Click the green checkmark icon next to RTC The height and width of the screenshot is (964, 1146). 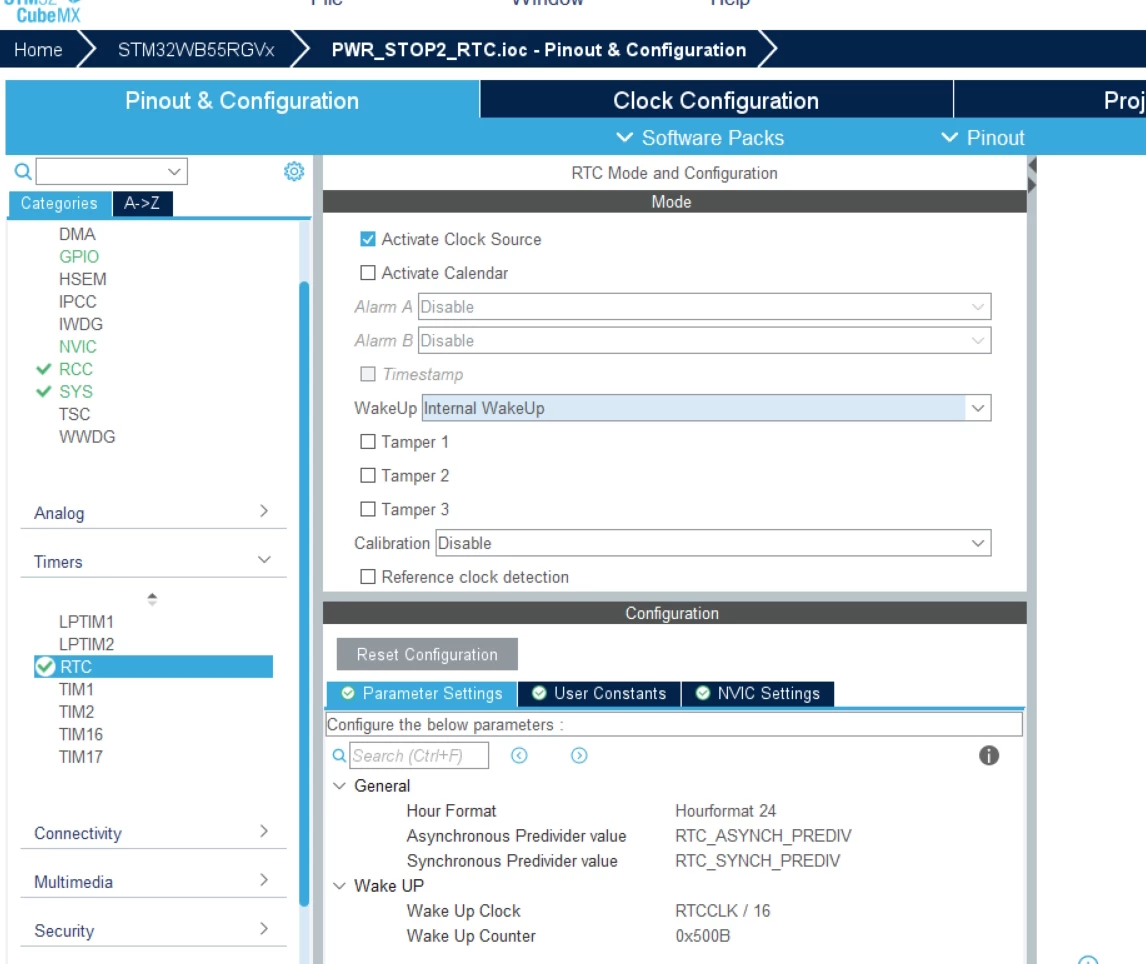(x=45, y=667)
